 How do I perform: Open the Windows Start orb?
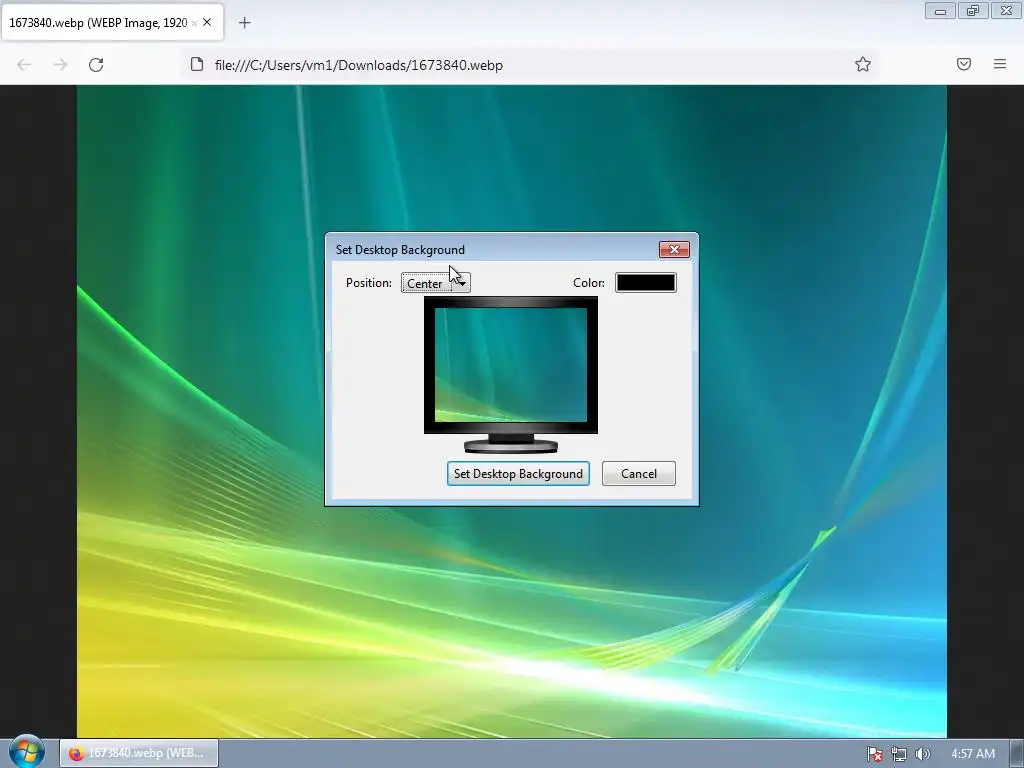[27, 752]
